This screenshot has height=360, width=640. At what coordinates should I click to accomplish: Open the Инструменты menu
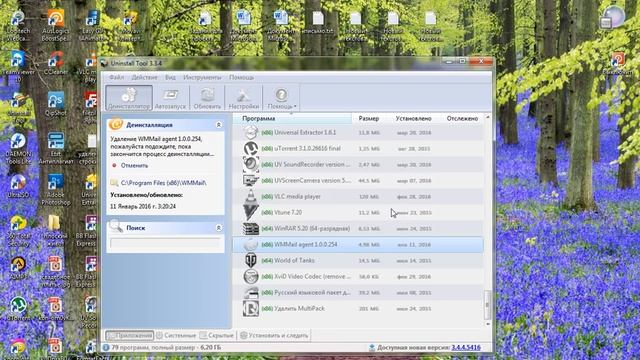coord(202,77)
